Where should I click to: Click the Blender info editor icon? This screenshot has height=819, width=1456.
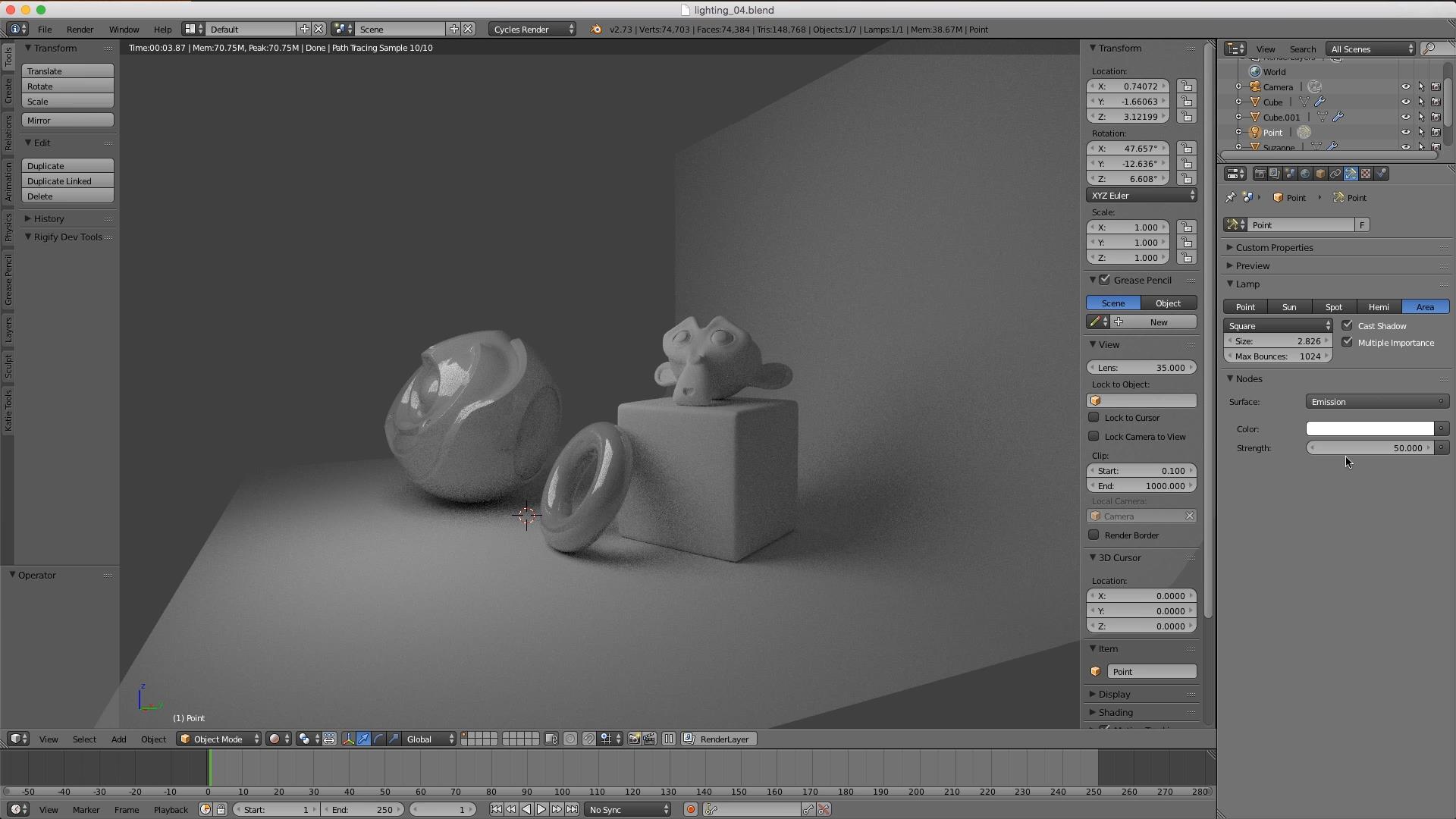tap(17, 29)
